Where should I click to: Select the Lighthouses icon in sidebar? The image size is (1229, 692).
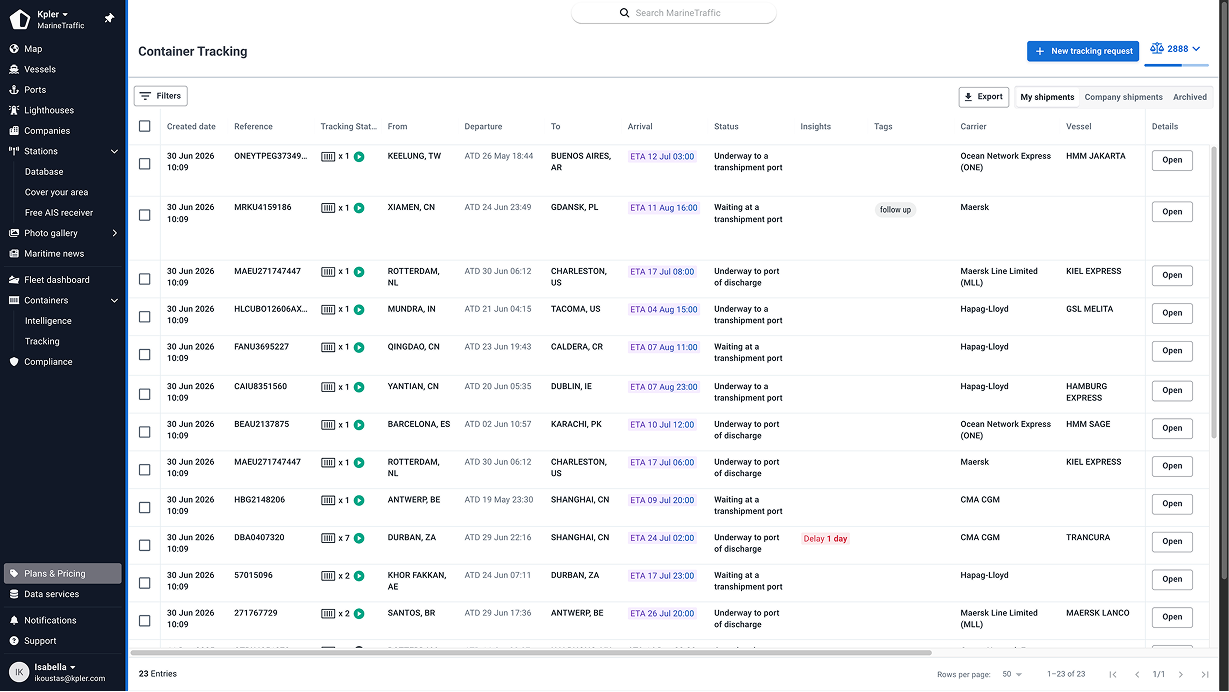[x=14, y=110]
